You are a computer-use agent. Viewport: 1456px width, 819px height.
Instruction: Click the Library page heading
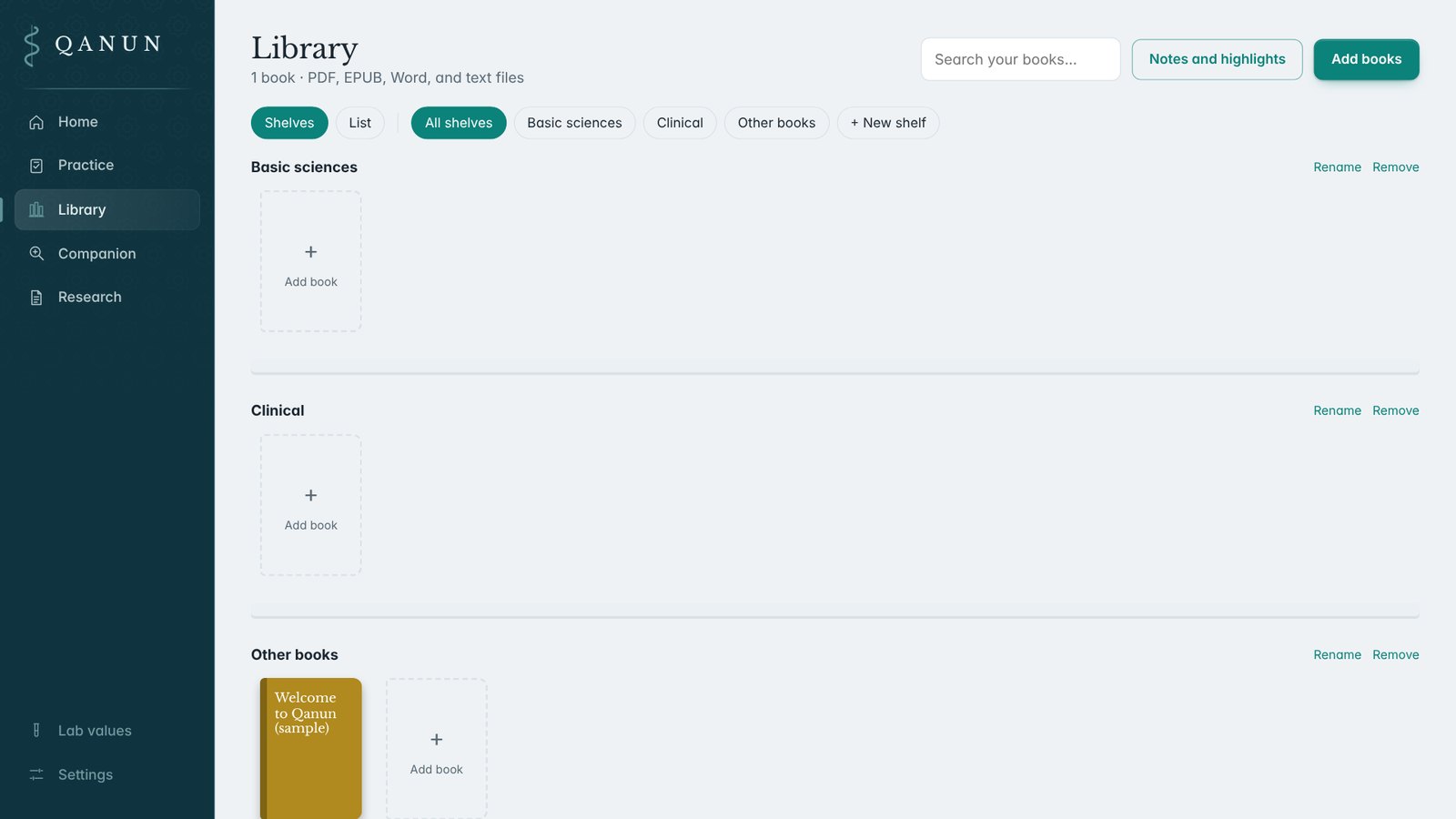pyautogui.click(x=305, y=48)
